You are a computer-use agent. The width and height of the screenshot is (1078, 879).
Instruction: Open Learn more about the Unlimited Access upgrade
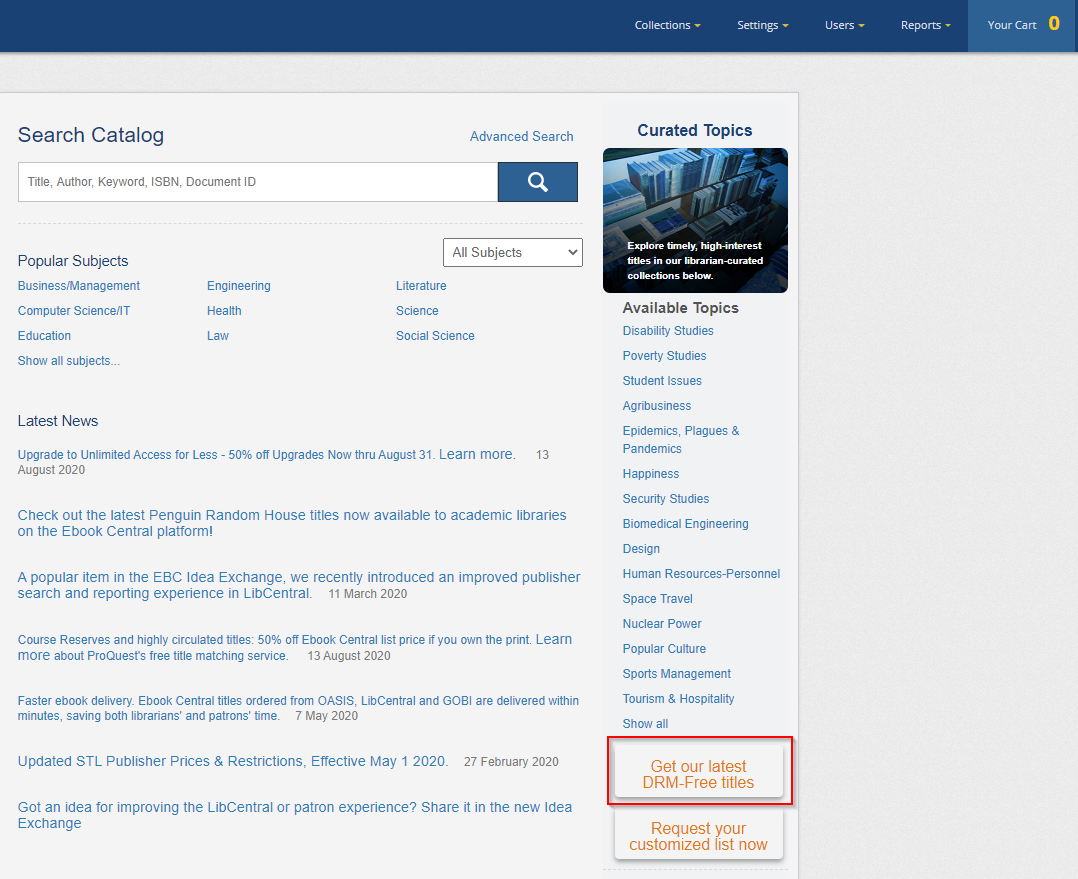click(x=475, y=454)
